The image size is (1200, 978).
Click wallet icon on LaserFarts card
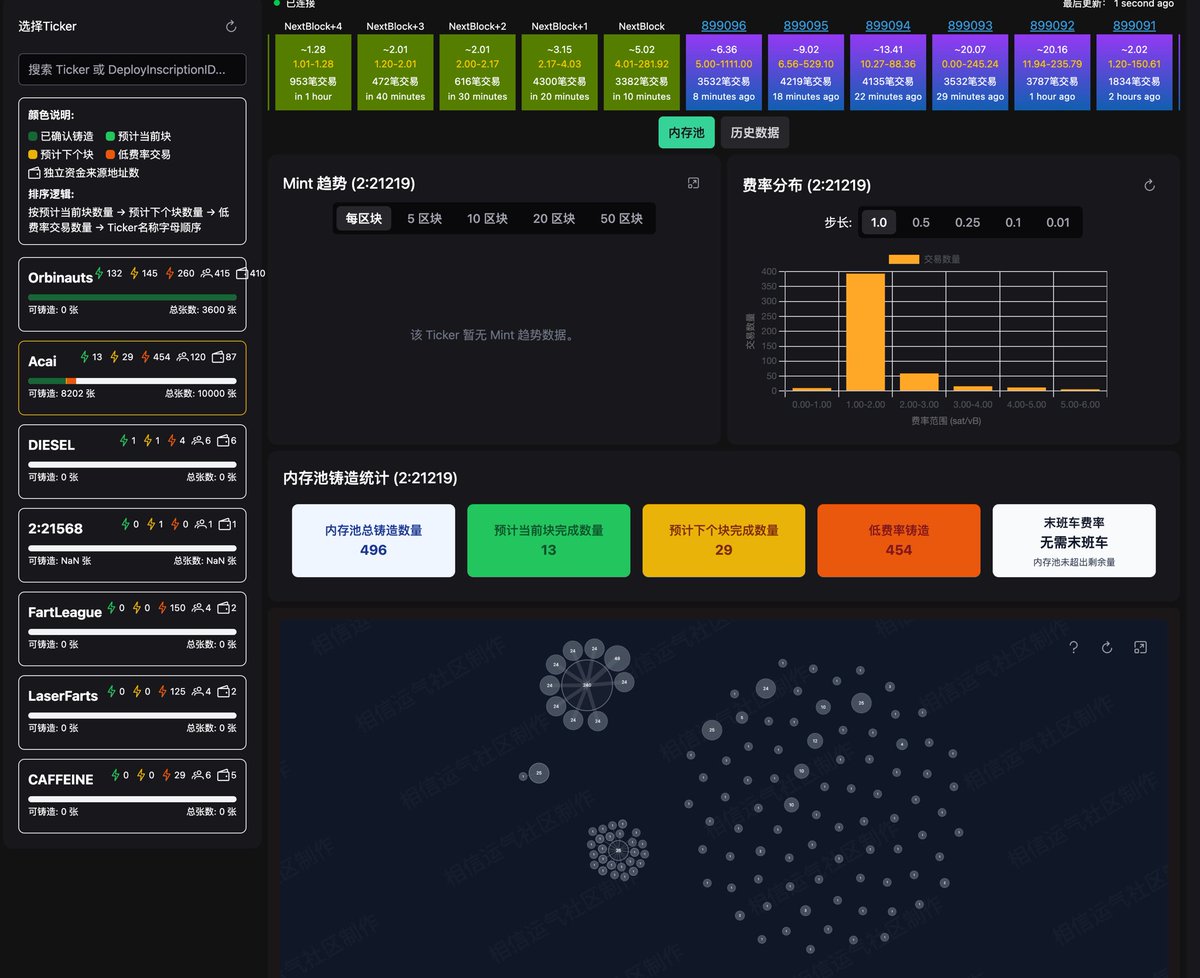(x=224, y=691)
